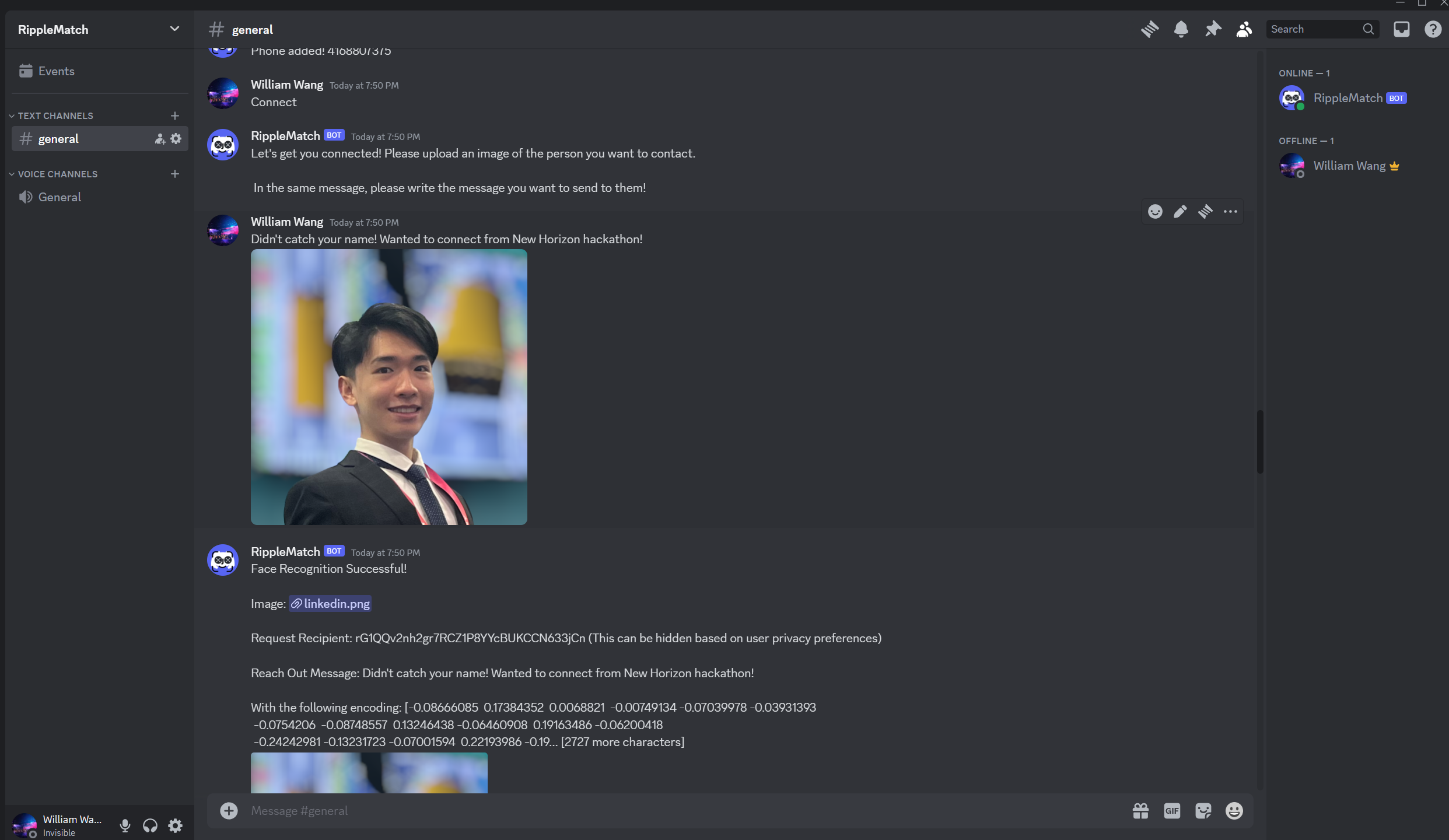The width and height of the screenshot is (1449, 840).
Task: Collapse the Text Channels category
Action: tap(55, 116)
